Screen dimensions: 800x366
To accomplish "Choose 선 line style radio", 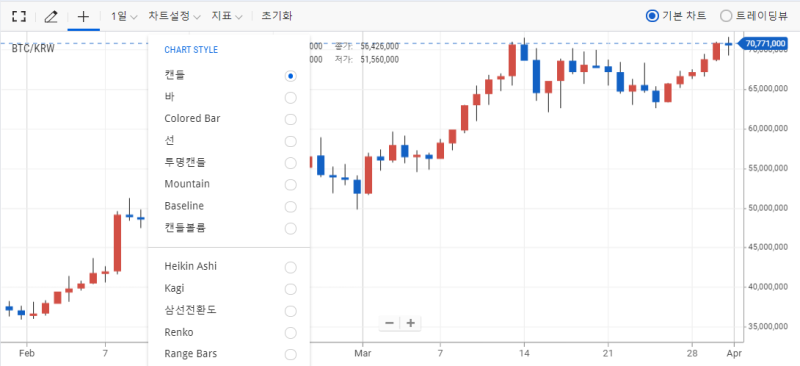I will pyautogui.click(x=290, y=141).
